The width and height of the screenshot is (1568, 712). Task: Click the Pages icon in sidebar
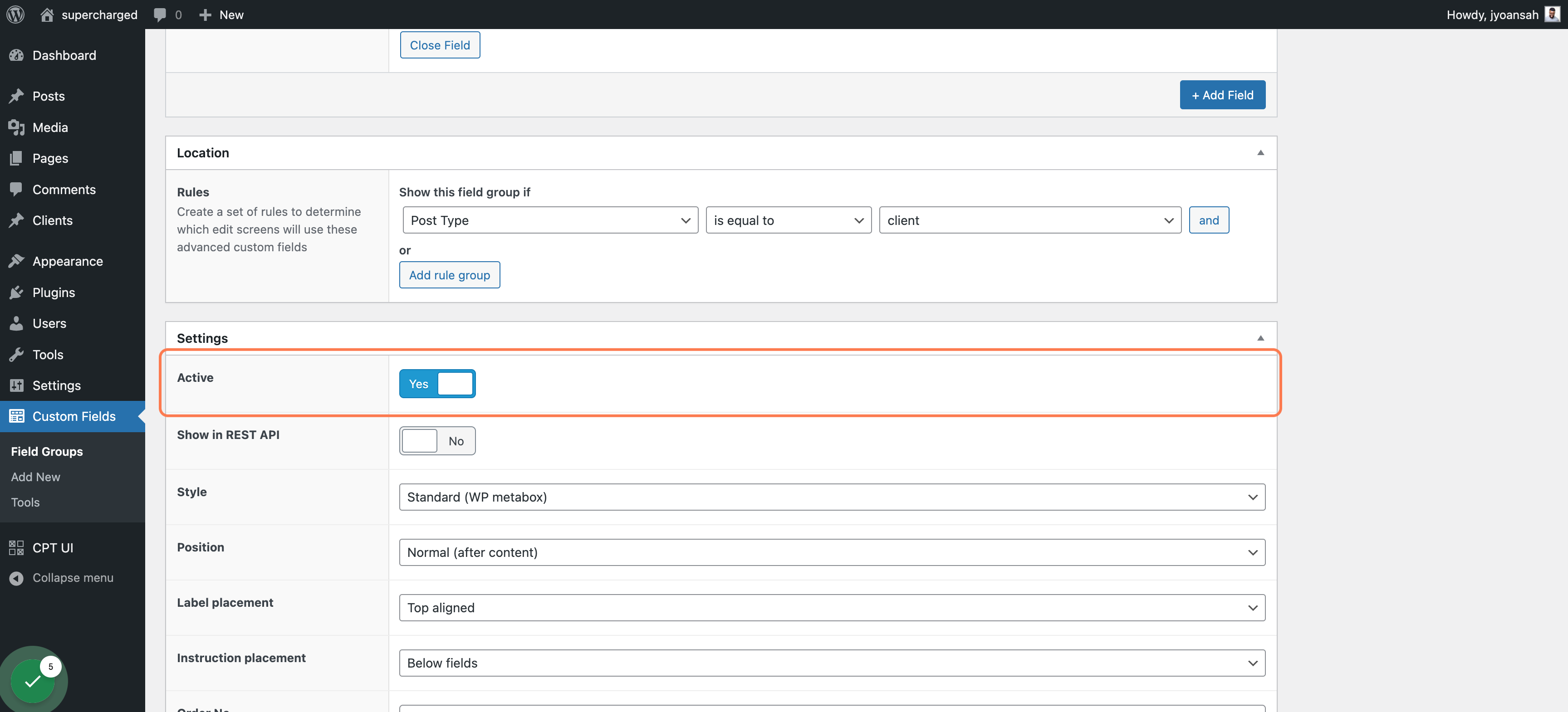tap(16, 158)
